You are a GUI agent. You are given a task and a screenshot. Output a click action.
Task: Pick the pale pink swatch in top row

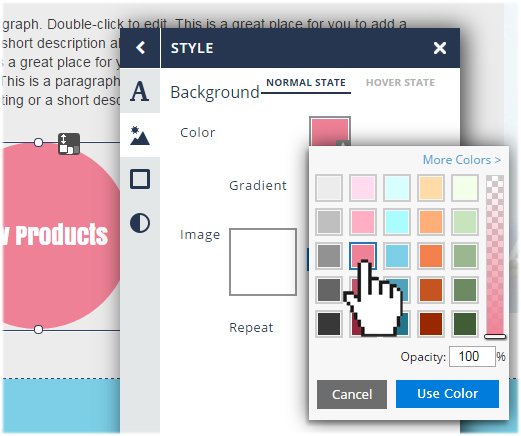point(363,188)
